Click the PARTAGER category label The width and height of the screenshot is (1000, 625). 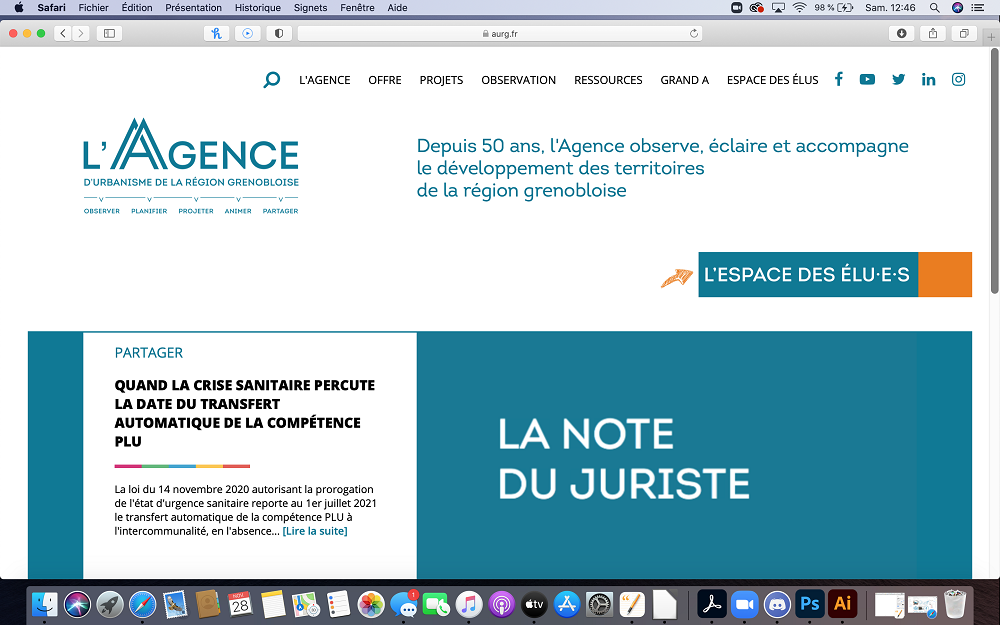[149, 353]
